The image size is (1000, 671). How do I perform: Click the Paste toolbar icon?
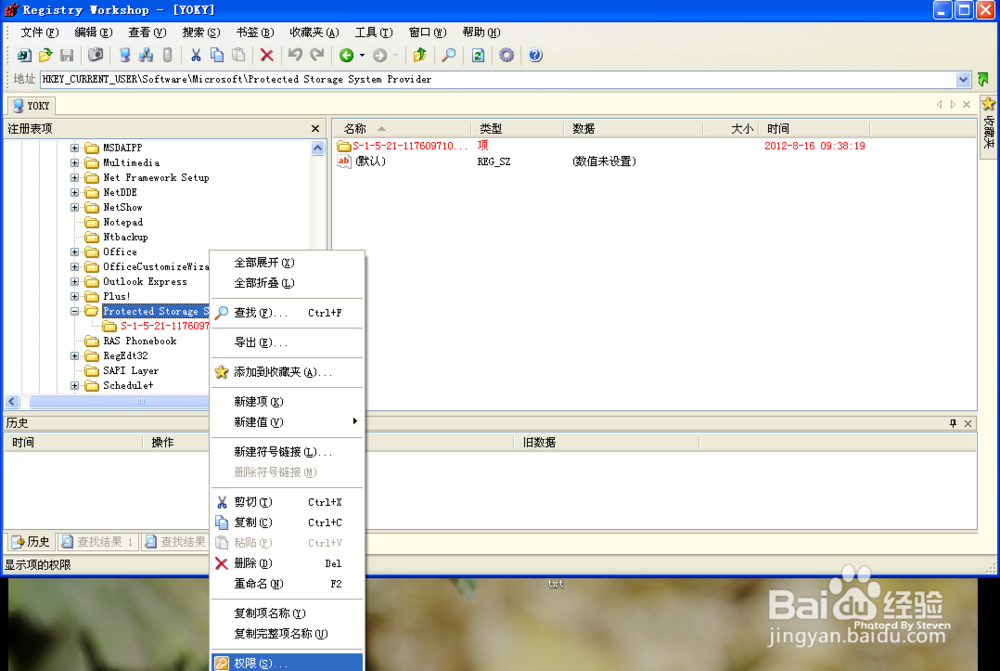(x=239, y=55)
